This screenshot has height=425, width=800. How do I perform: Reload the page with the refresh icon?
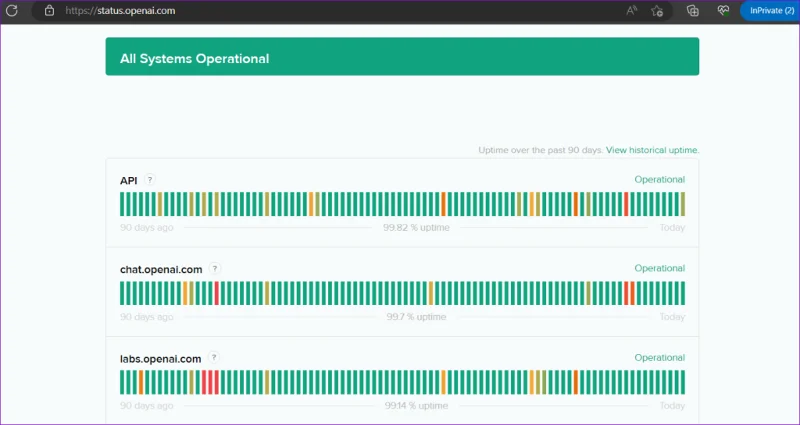point(12,10)
